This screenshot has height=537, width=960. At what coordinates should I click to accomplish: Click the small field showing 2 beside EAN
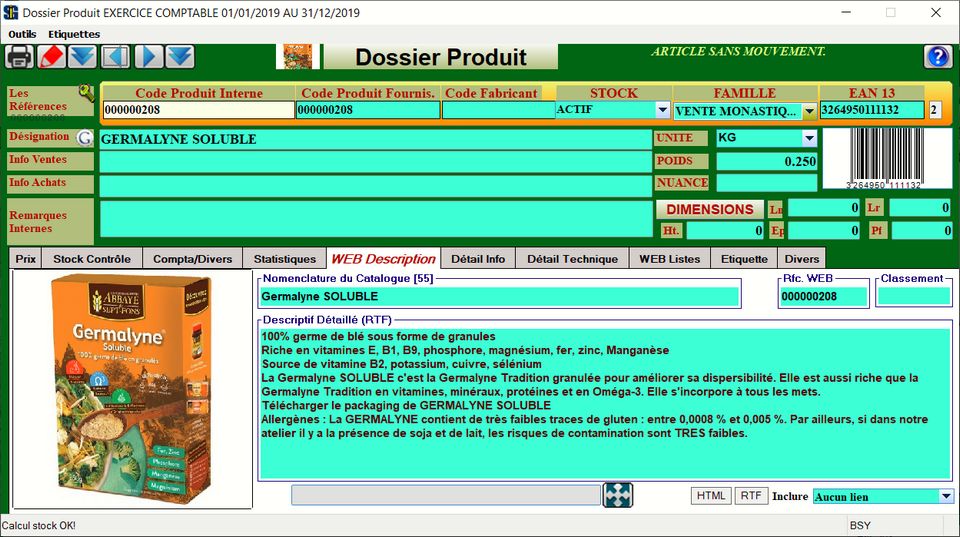934,110
